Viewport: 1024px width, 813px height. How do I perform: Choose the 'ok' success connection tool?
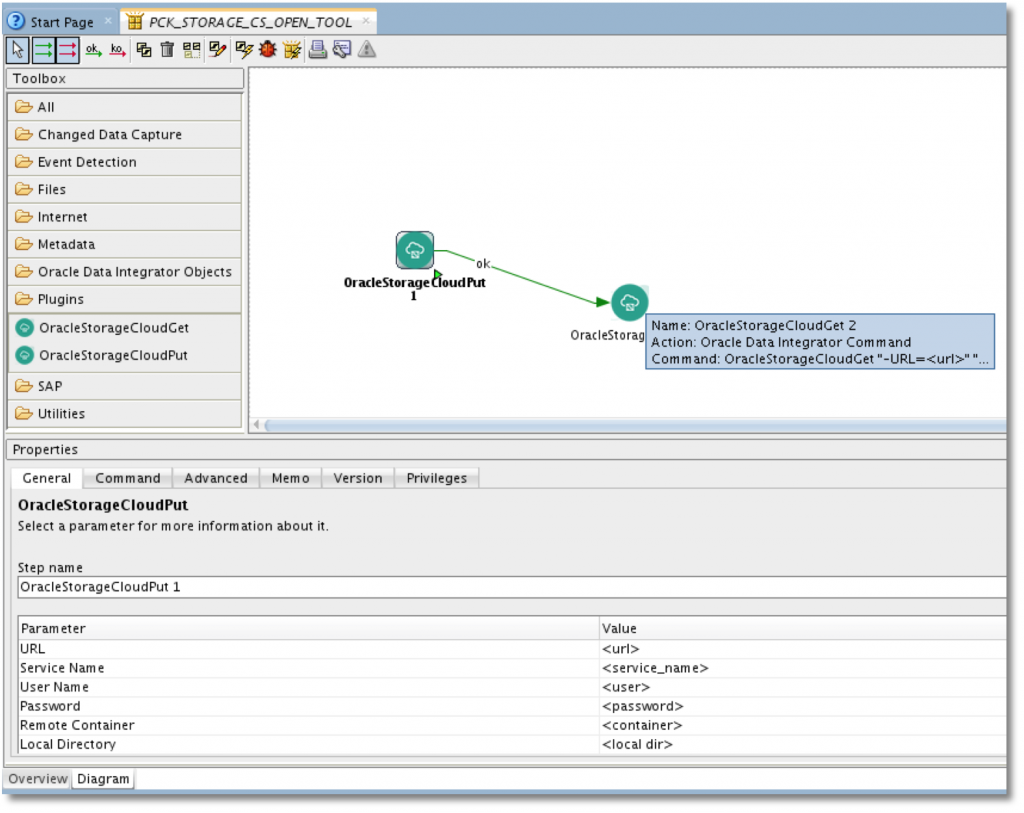pyautogui.click(x=92, y=48)
